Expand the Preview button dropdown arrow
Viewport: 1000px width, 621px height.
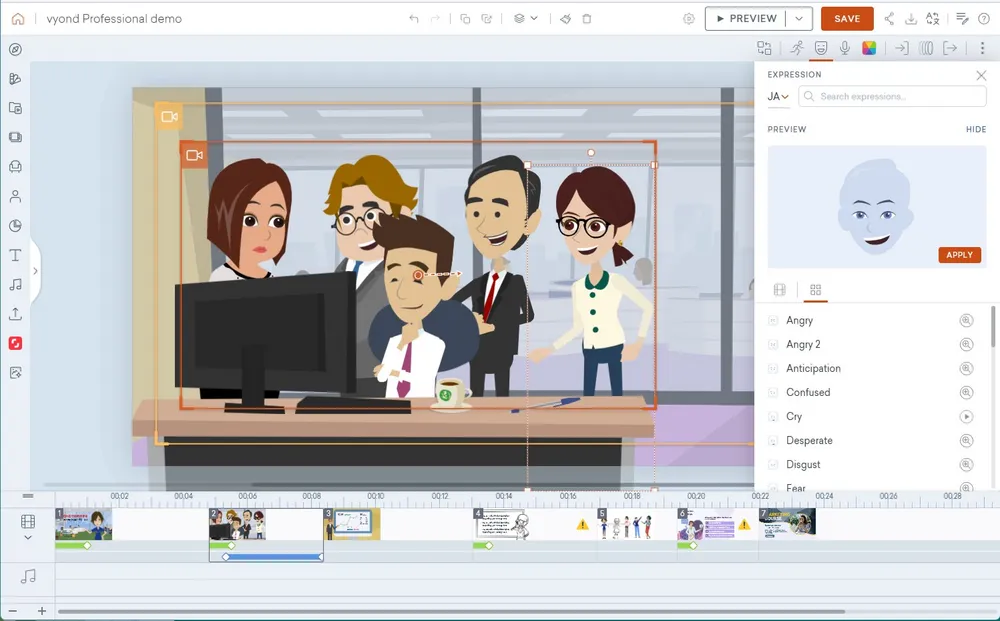click(798, 19)
